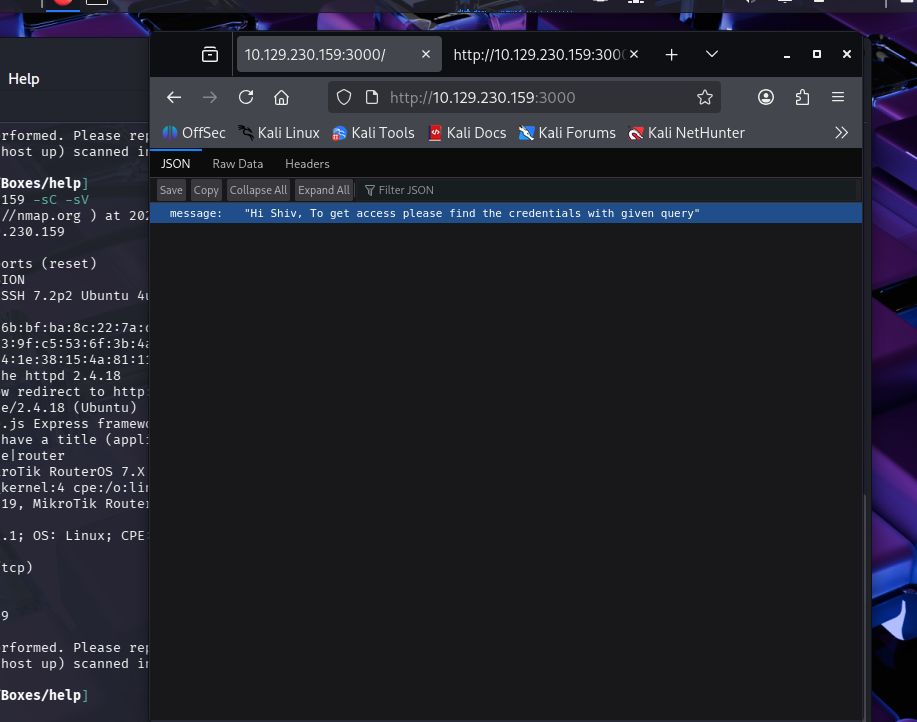Screen dimensions: 917x722
Task: Open the Firefox account icon
Action: pos(766,97)
